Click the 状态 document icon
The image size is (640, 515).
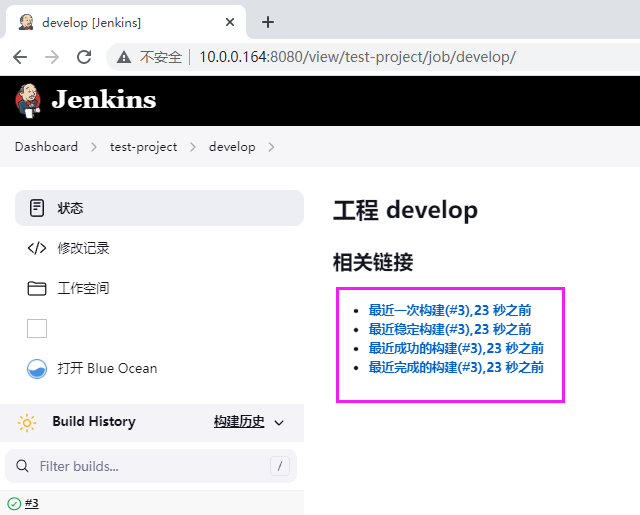[37, 208]
